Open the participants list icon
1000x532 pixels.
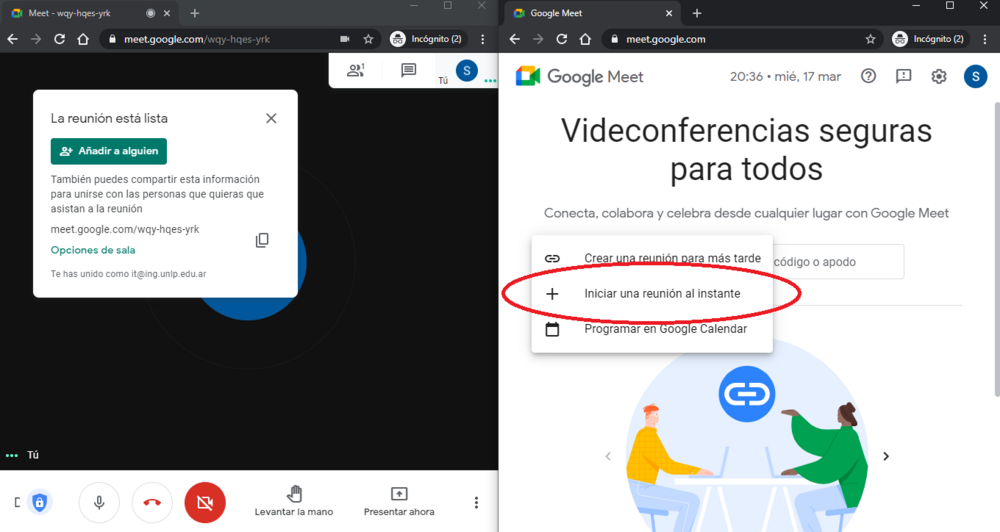tap(355, 71)
